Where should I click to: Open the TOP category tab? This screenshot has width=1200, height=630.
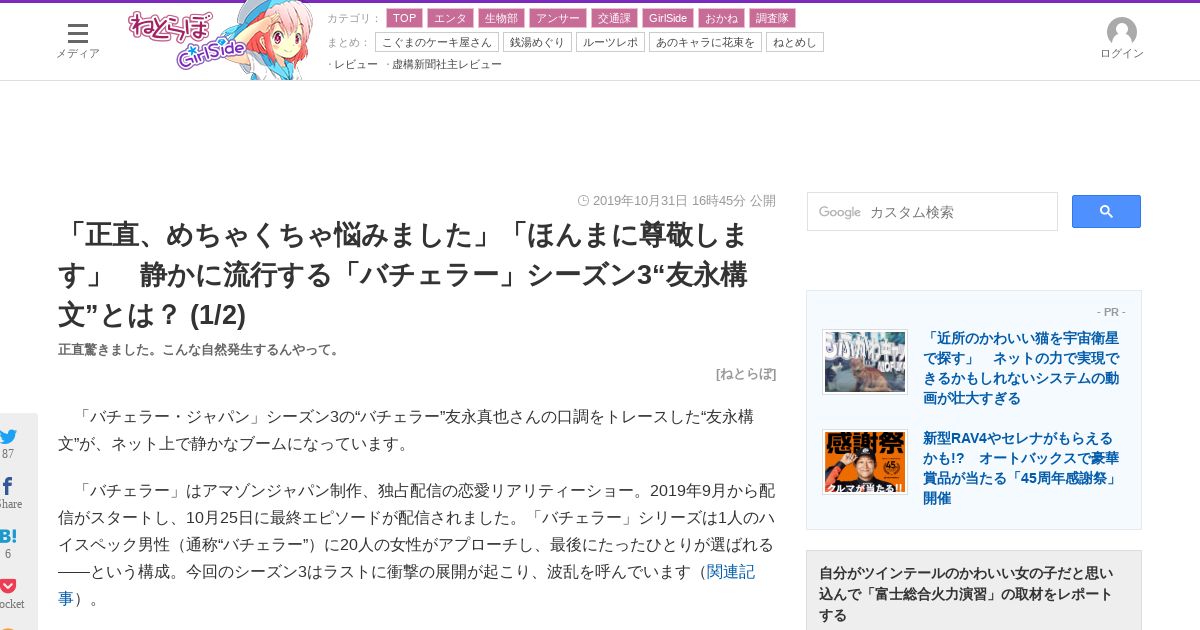pos(405,18)
